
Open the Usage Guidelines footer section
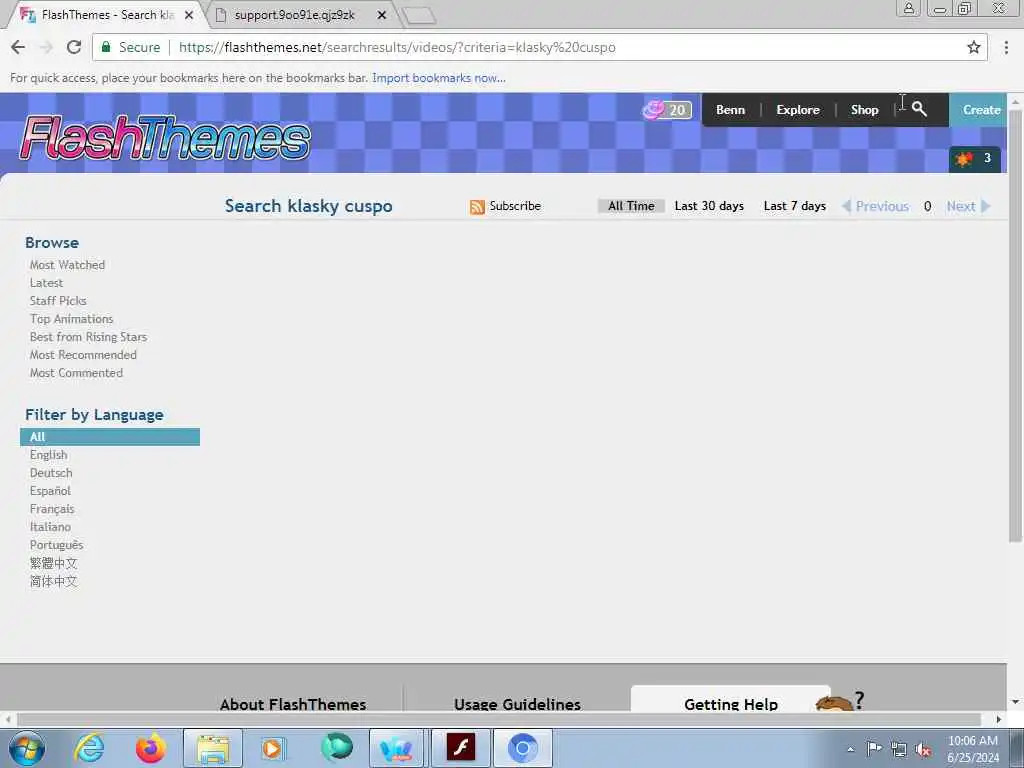(517, 703)
